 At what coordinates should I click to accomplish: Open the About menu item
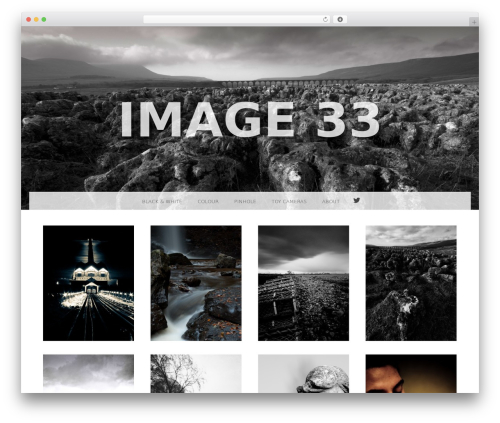tap(331, 201)
